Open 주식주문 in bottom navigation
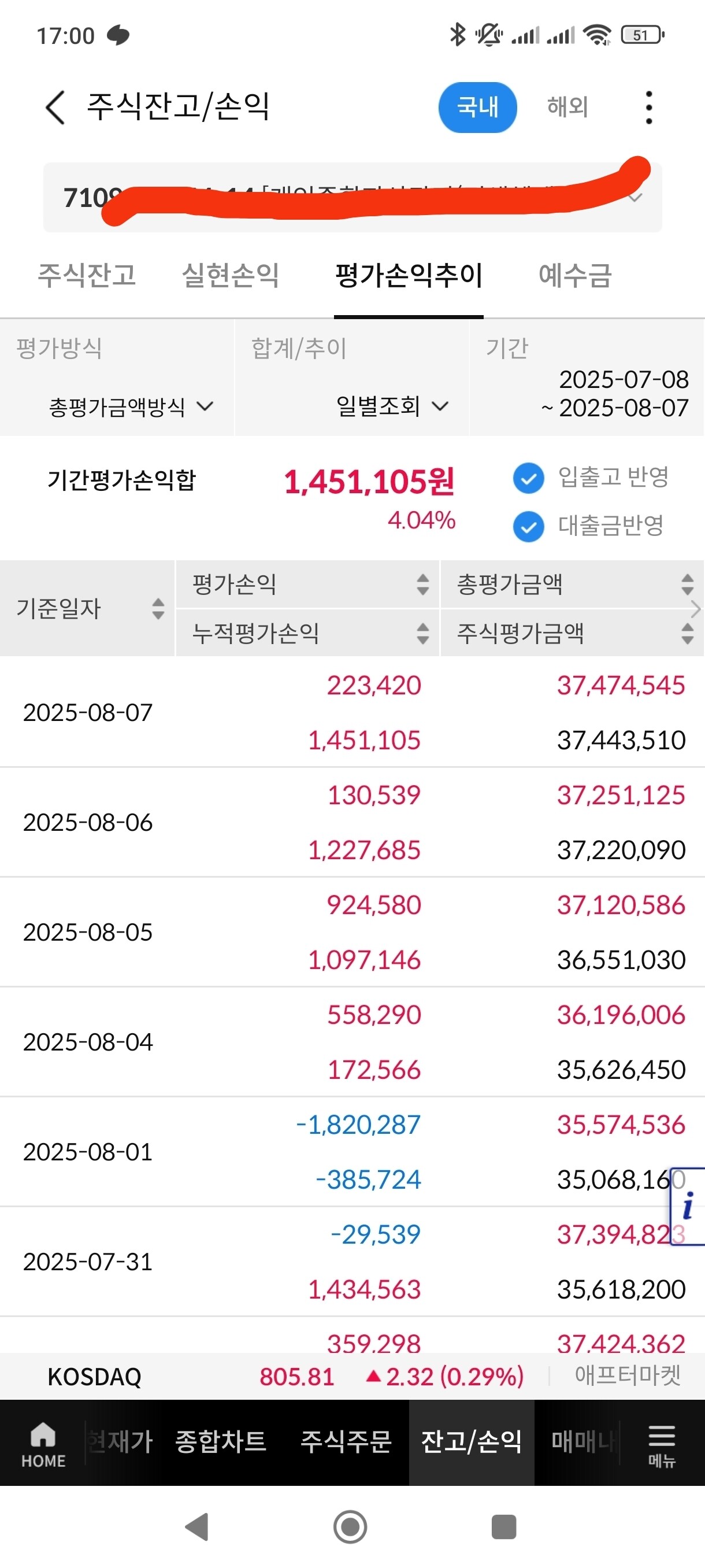 click(346, 1441)
